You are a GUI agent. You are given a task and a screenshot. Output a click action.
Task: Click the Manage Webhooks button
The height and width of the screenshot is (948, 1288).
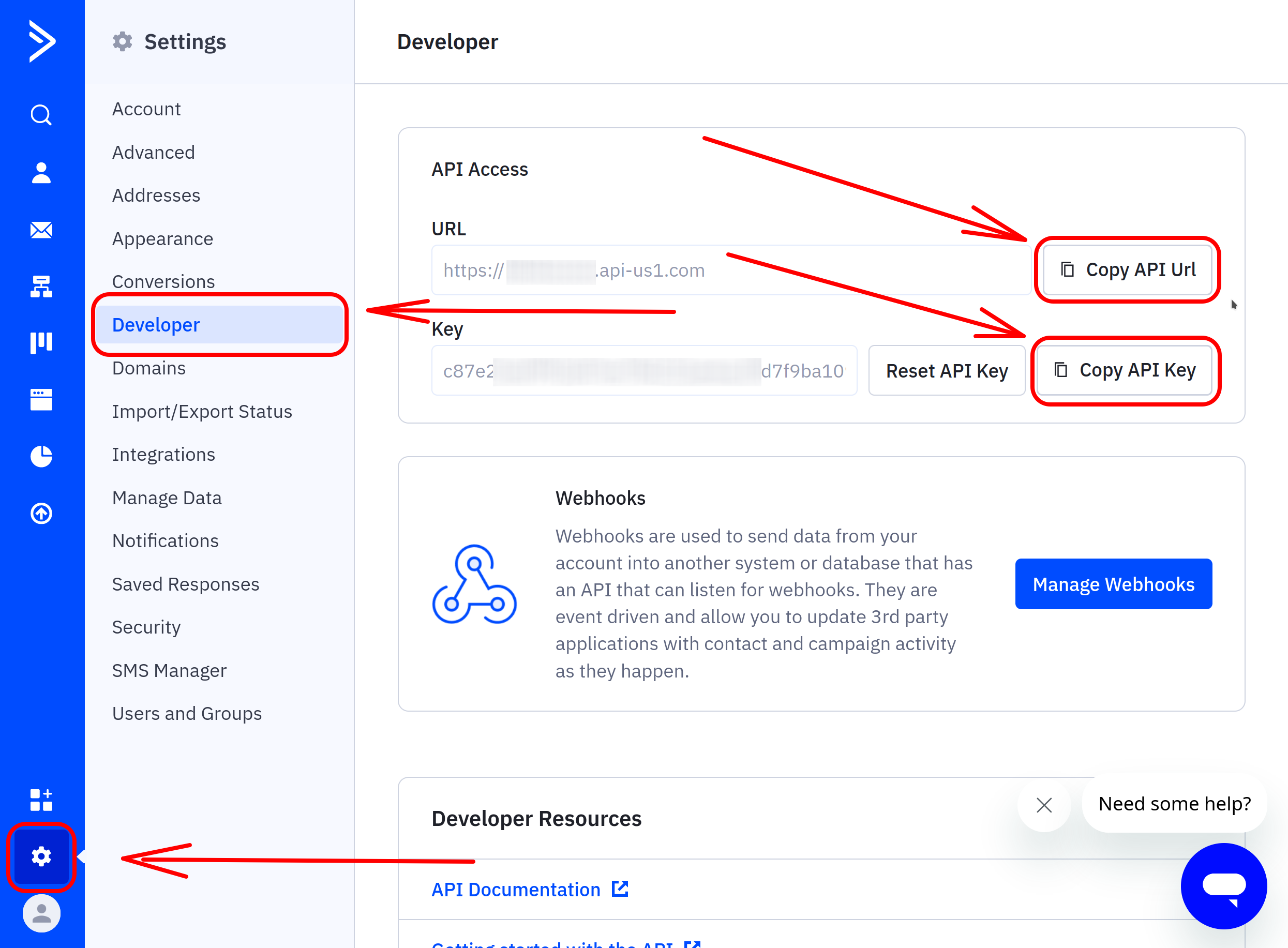coord(1113,584)
